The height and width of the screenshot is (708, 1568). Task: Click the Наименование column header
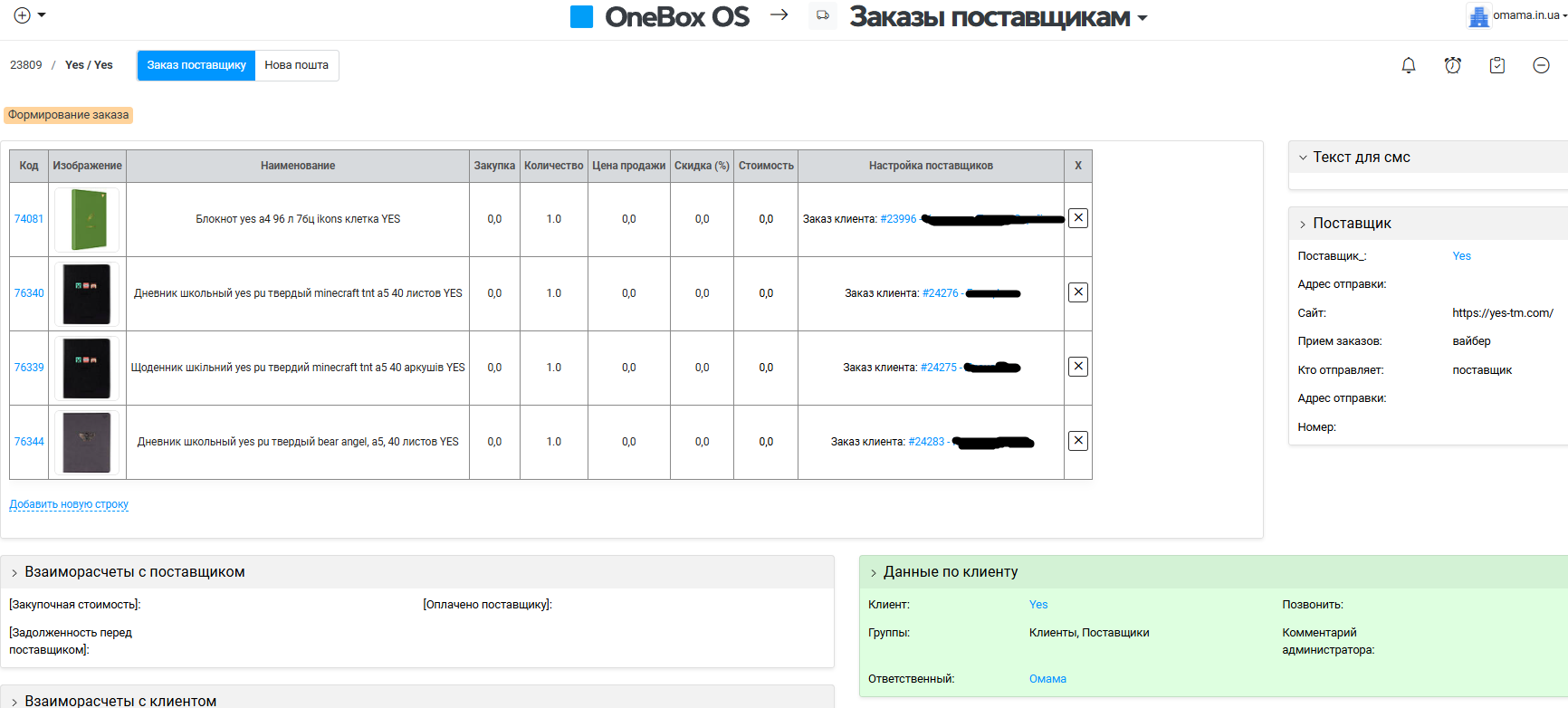[x=298, y=166]
